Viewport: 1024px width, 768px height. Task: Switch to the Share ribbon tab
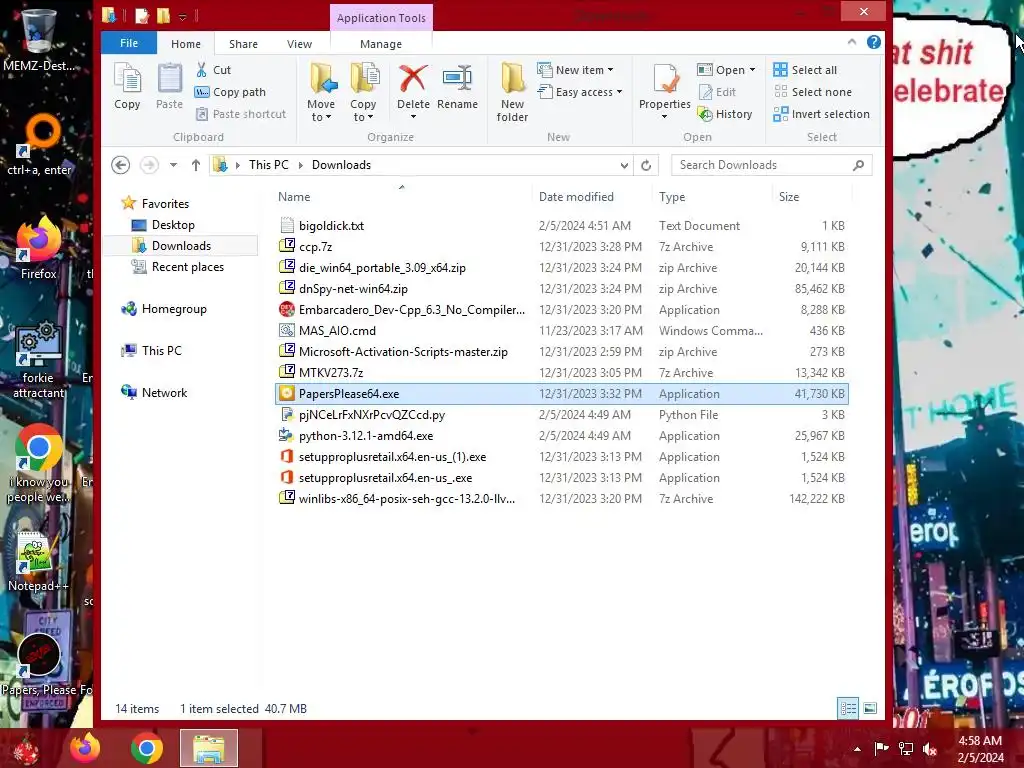point(244,44)
